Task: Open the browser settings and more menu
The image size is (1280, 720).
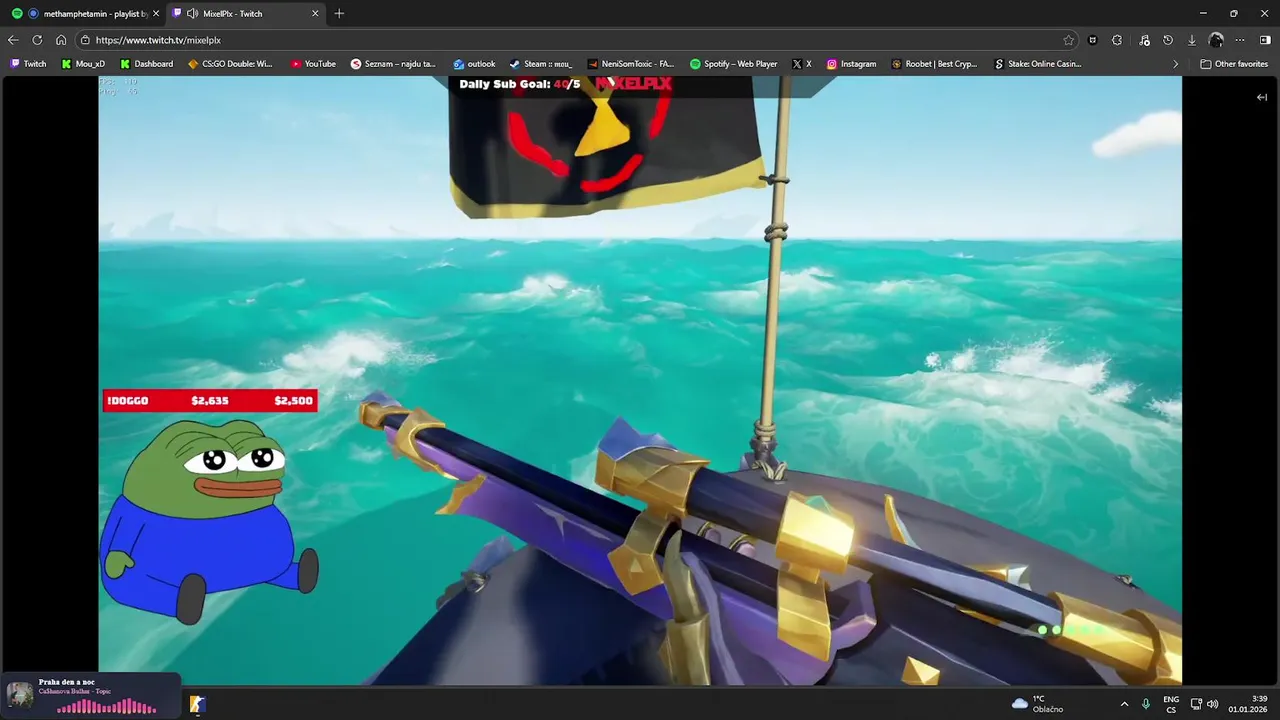Action: [1240, 40]
